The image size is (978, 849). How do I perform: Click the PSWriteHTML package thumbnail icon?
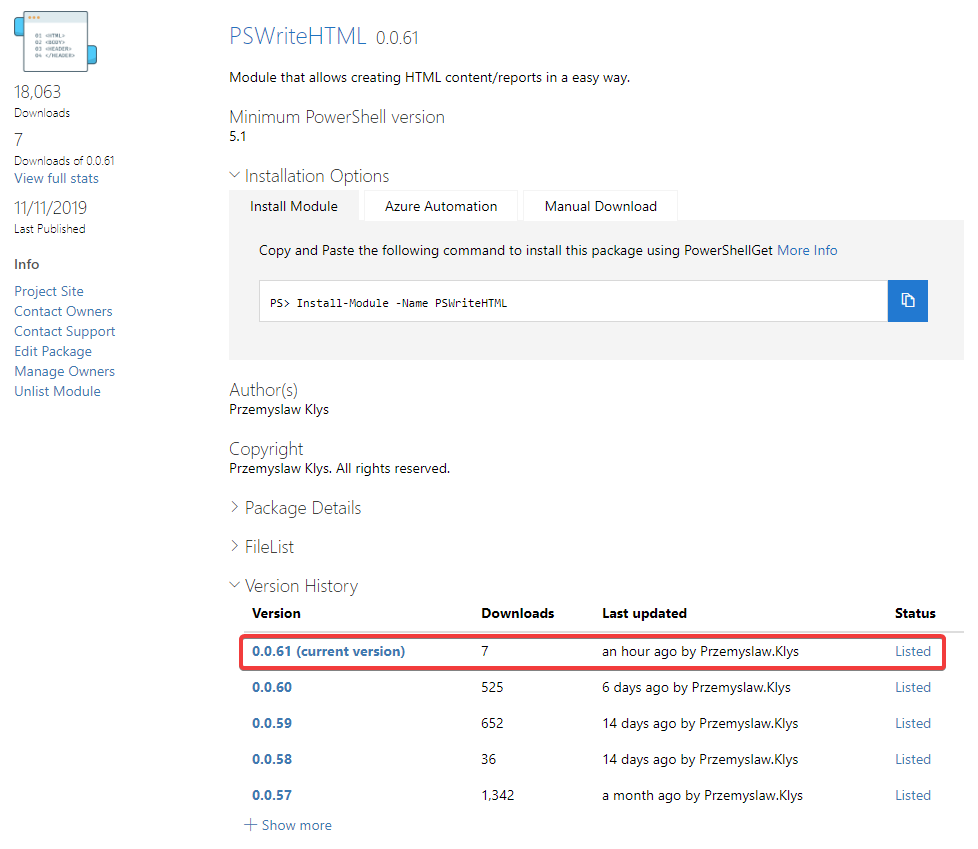click(54, 41)
